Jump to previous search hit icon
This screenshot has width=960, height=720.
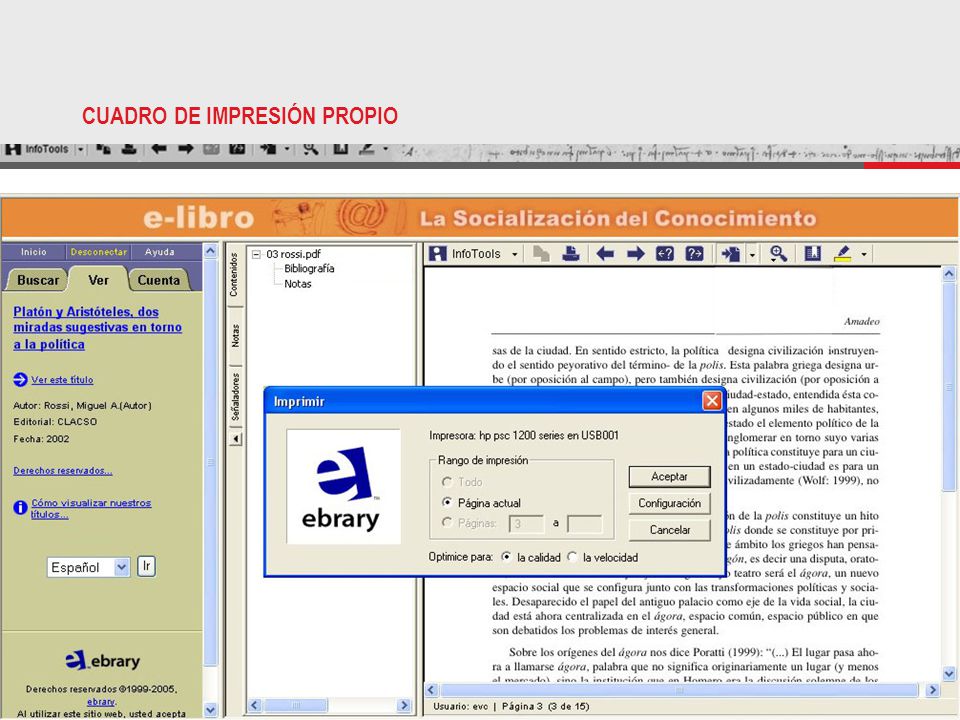click(x=665, y=253)
